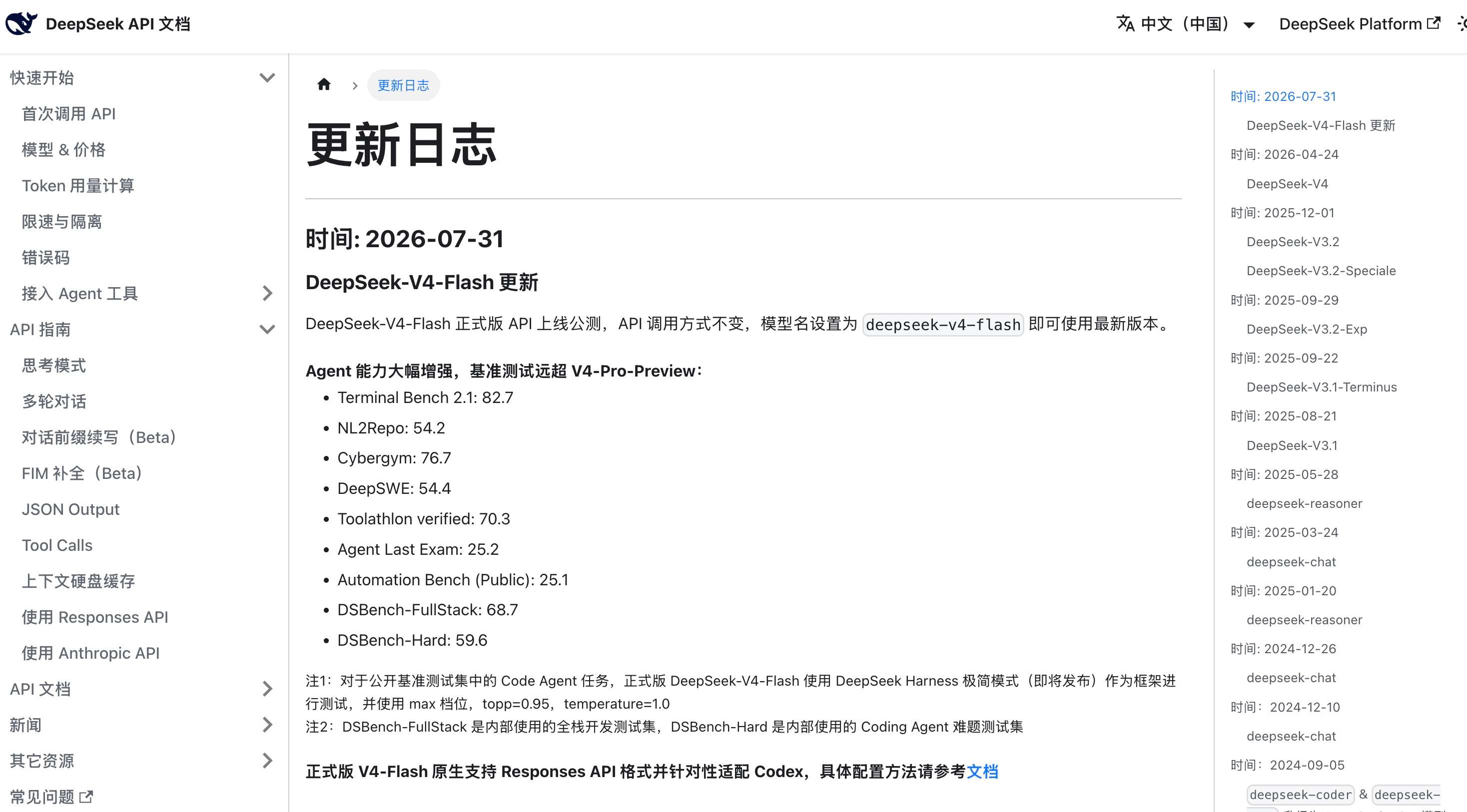This screenshot has height=812, width=1467.
Task: Open 限速与隔离 page
Action: [62, 221]
